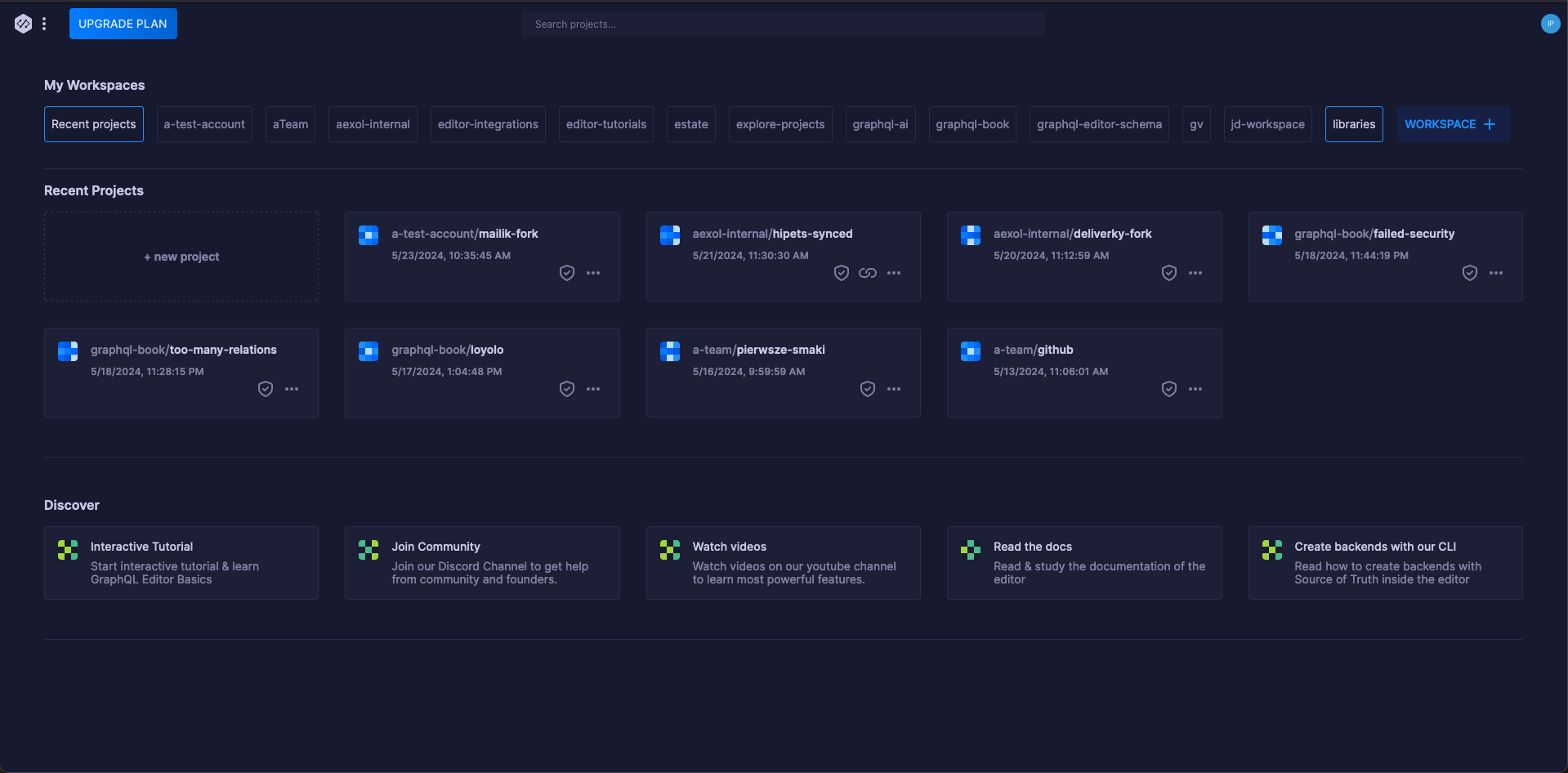
Task: Click project icon of deliverky-fork
Action: tap(971, 235)
